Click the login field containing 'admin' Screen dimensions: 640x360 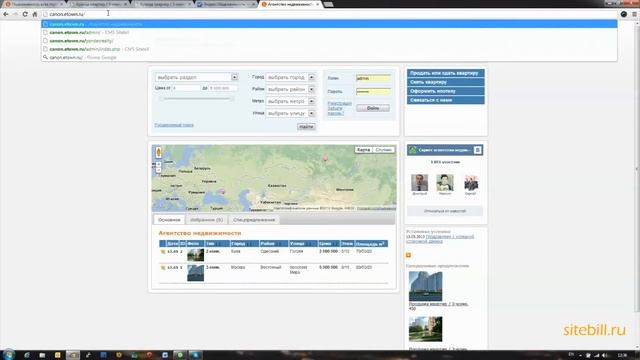pos(373,78)
